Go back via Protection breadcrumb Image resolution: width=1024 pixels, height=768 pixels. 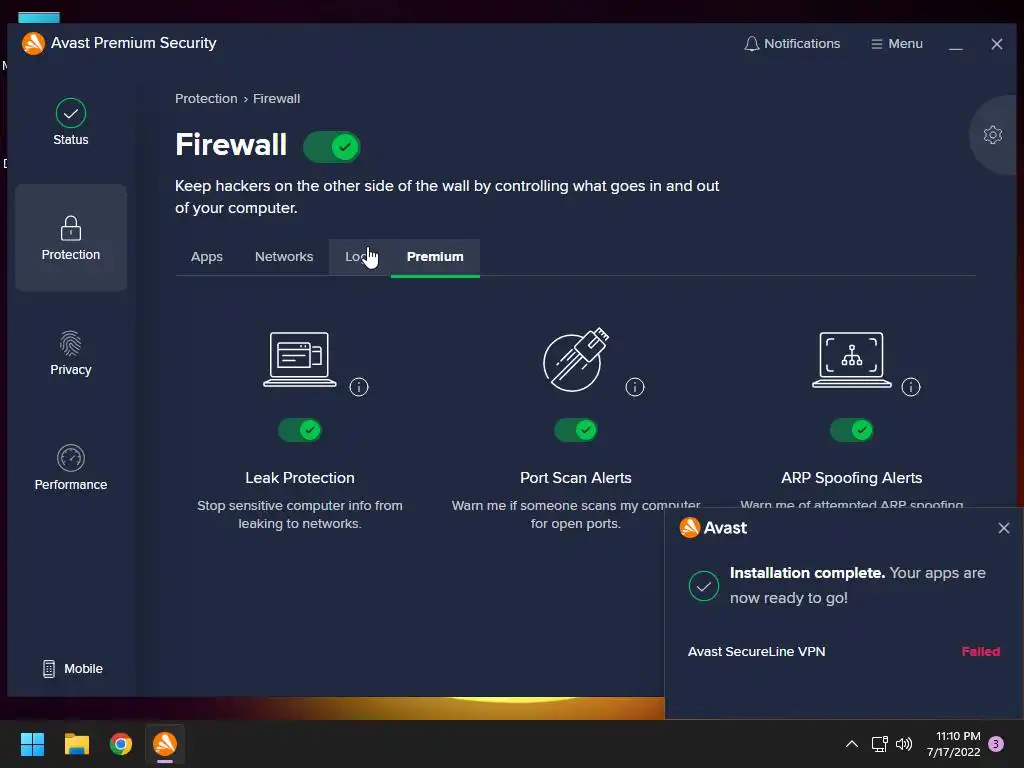[x=206, y=99]
